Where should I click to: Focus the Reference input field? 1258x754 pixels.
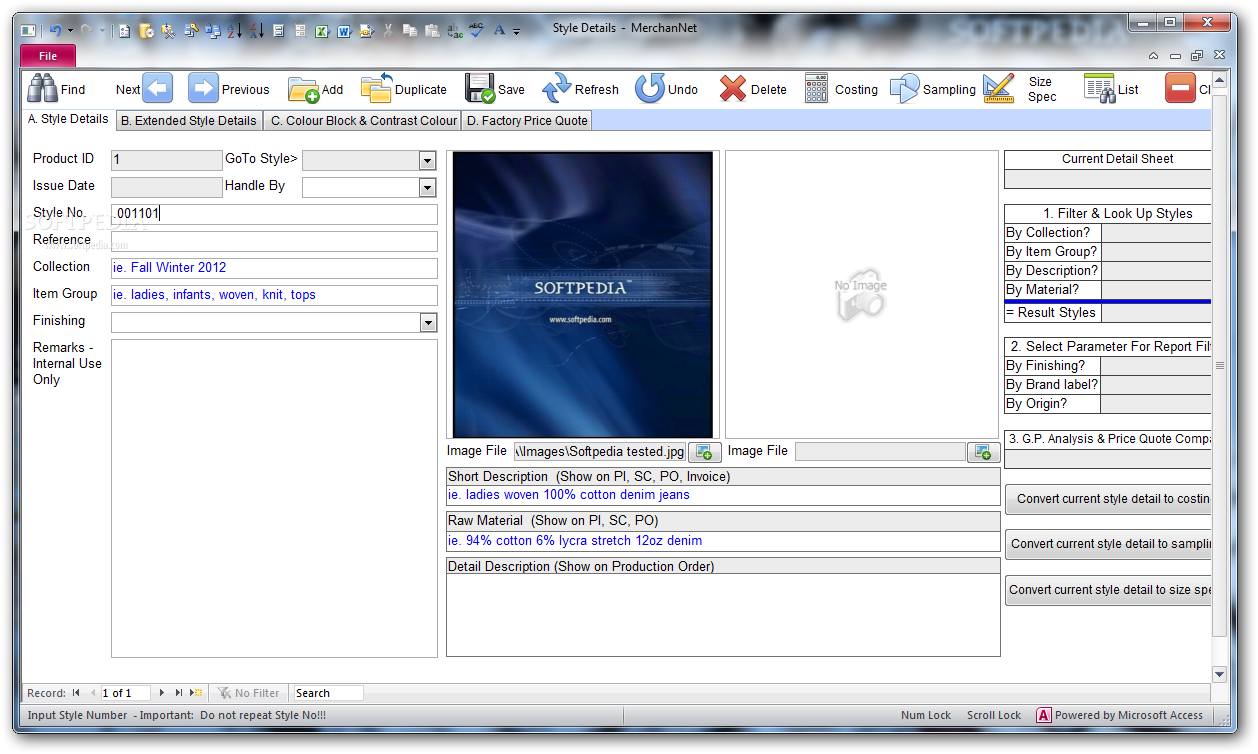pos(274,241)
